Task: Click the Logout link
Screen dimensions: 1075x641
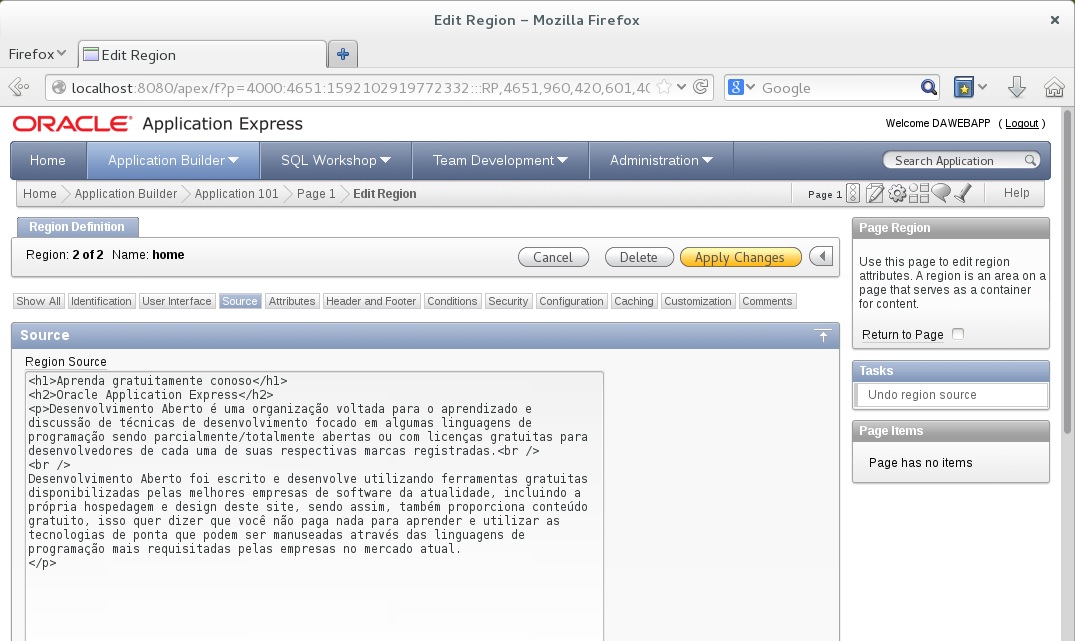Action: (x=1021, y=124)
